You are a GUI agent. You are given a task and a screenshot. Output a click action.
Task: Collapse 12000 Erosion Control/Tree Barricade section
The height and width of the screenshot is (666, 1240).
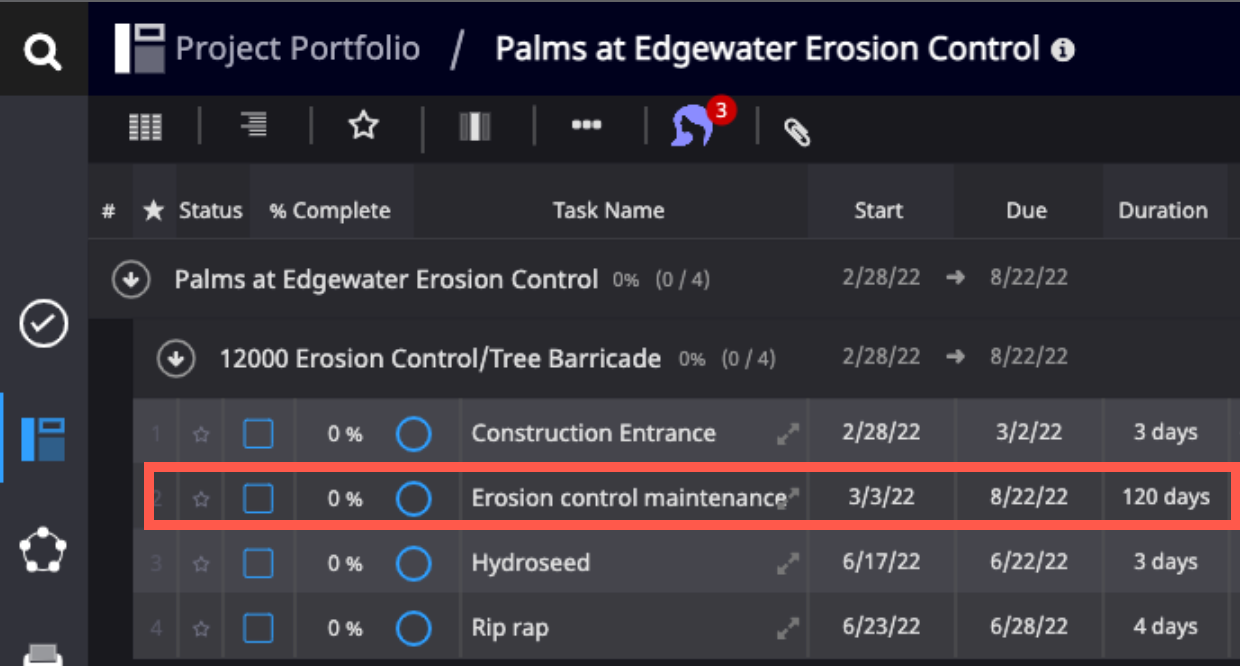(177, 359)
